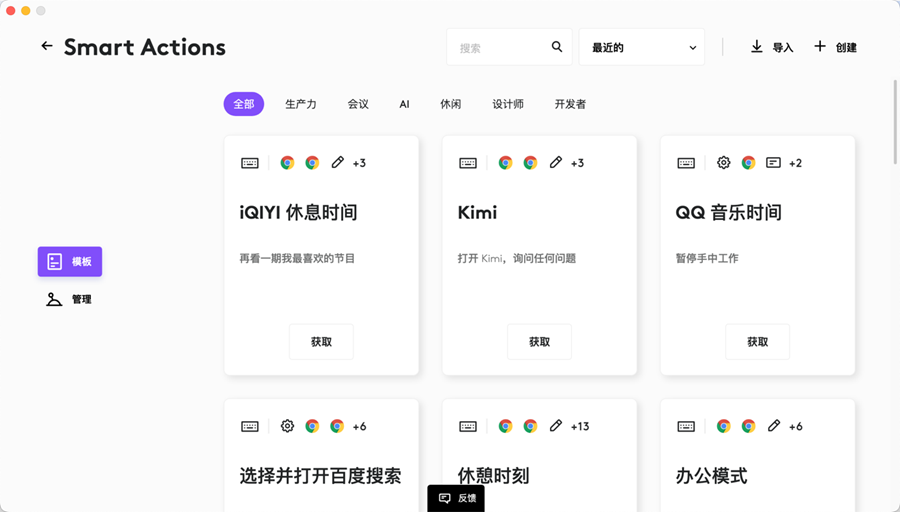Select the 设计师 category tab
900x512 pixels.
point(508,104)
